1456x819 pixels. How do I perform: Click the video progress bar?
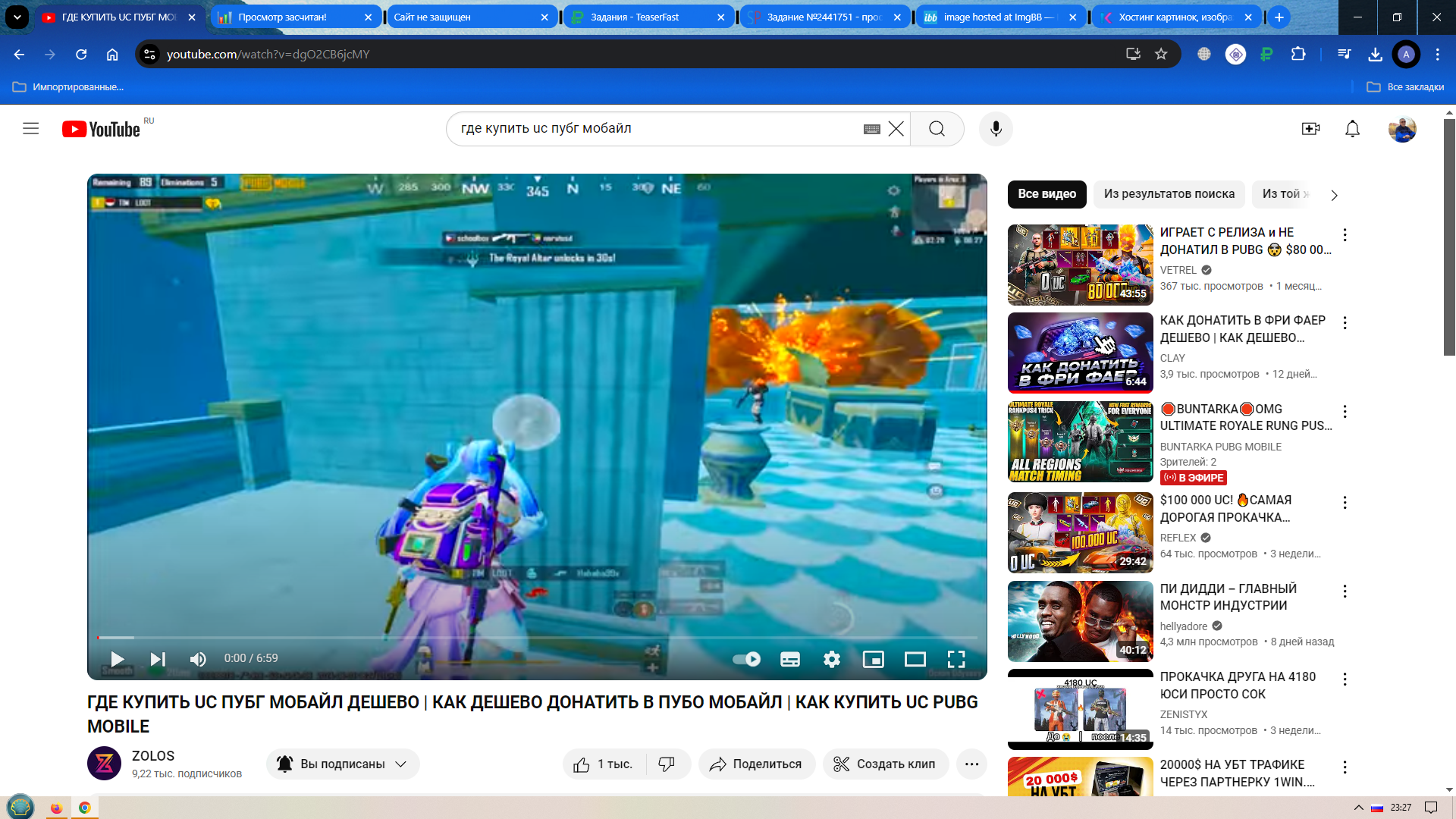(537, 638)
